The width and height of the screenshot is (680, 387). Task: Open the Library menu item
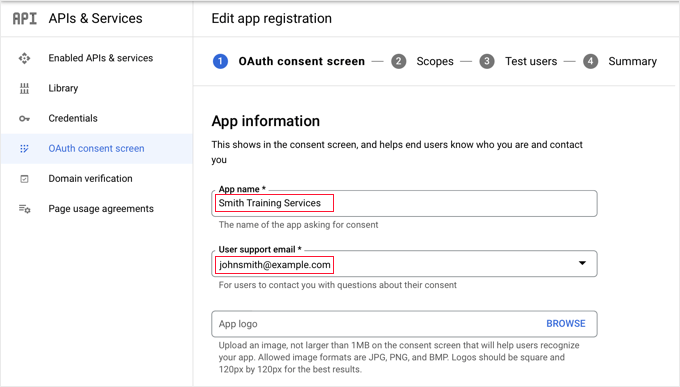[x=63, y=89]
